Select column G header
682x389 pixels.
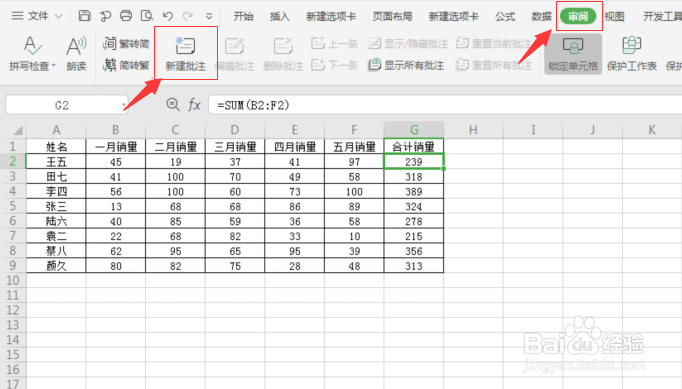[414, 130]
